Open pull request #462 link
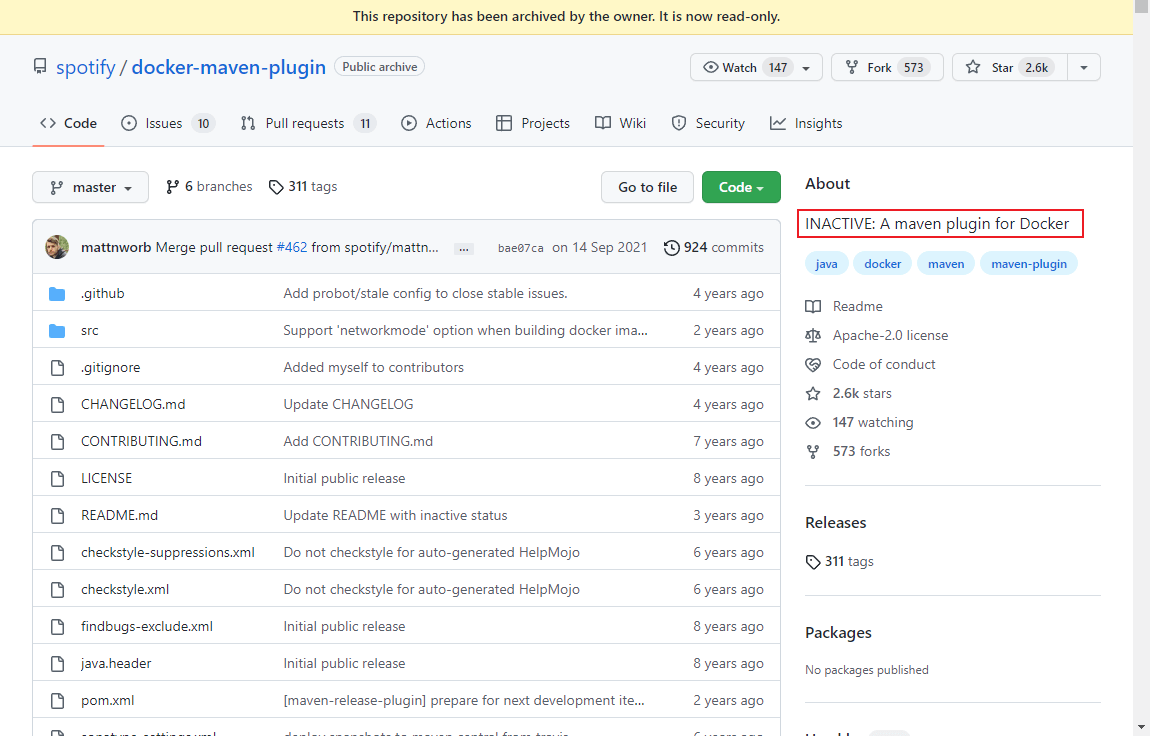 [292, 248]
